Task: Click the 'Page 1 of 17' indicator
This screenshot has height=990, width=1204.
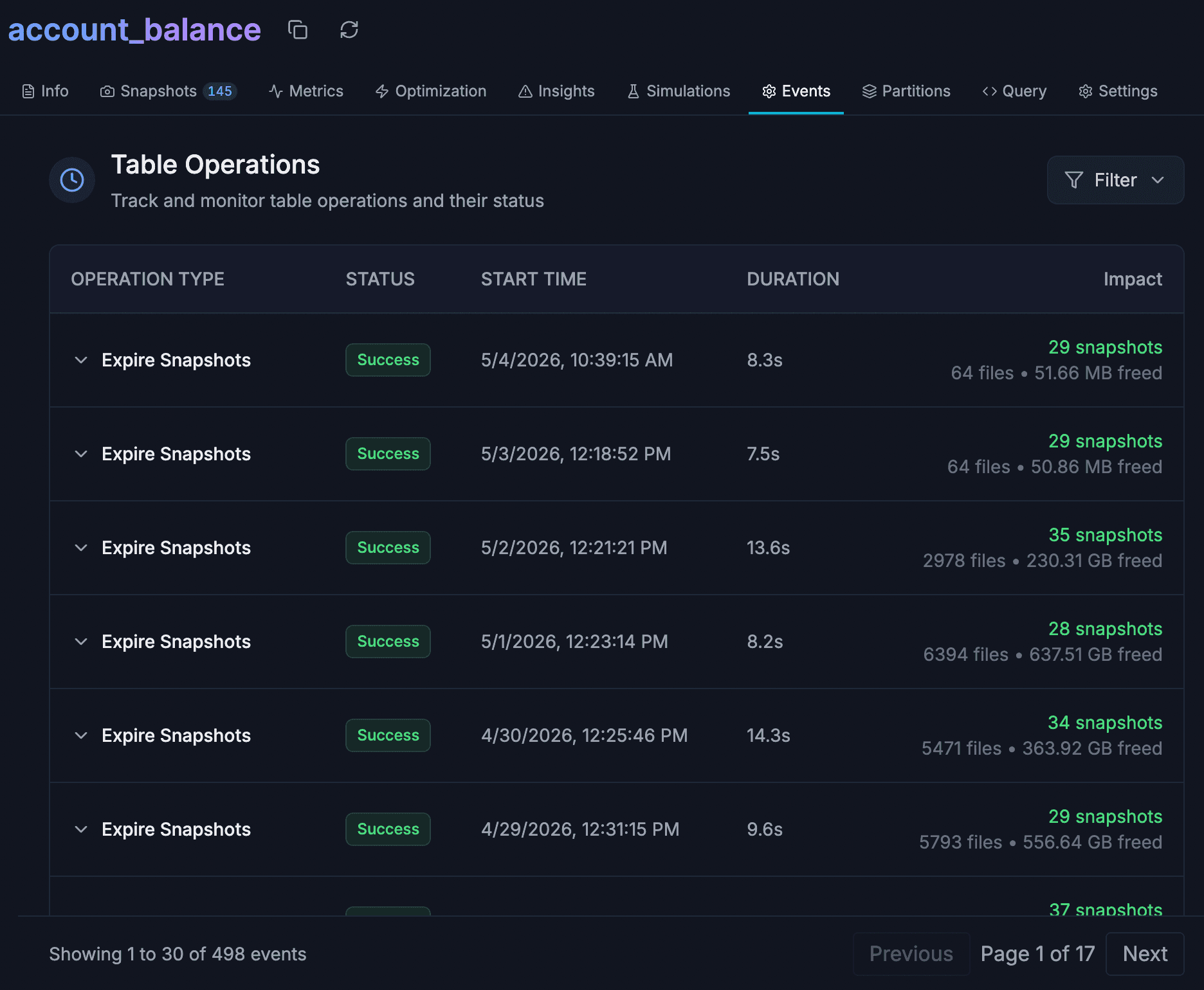Action: tap(1037, 954)
